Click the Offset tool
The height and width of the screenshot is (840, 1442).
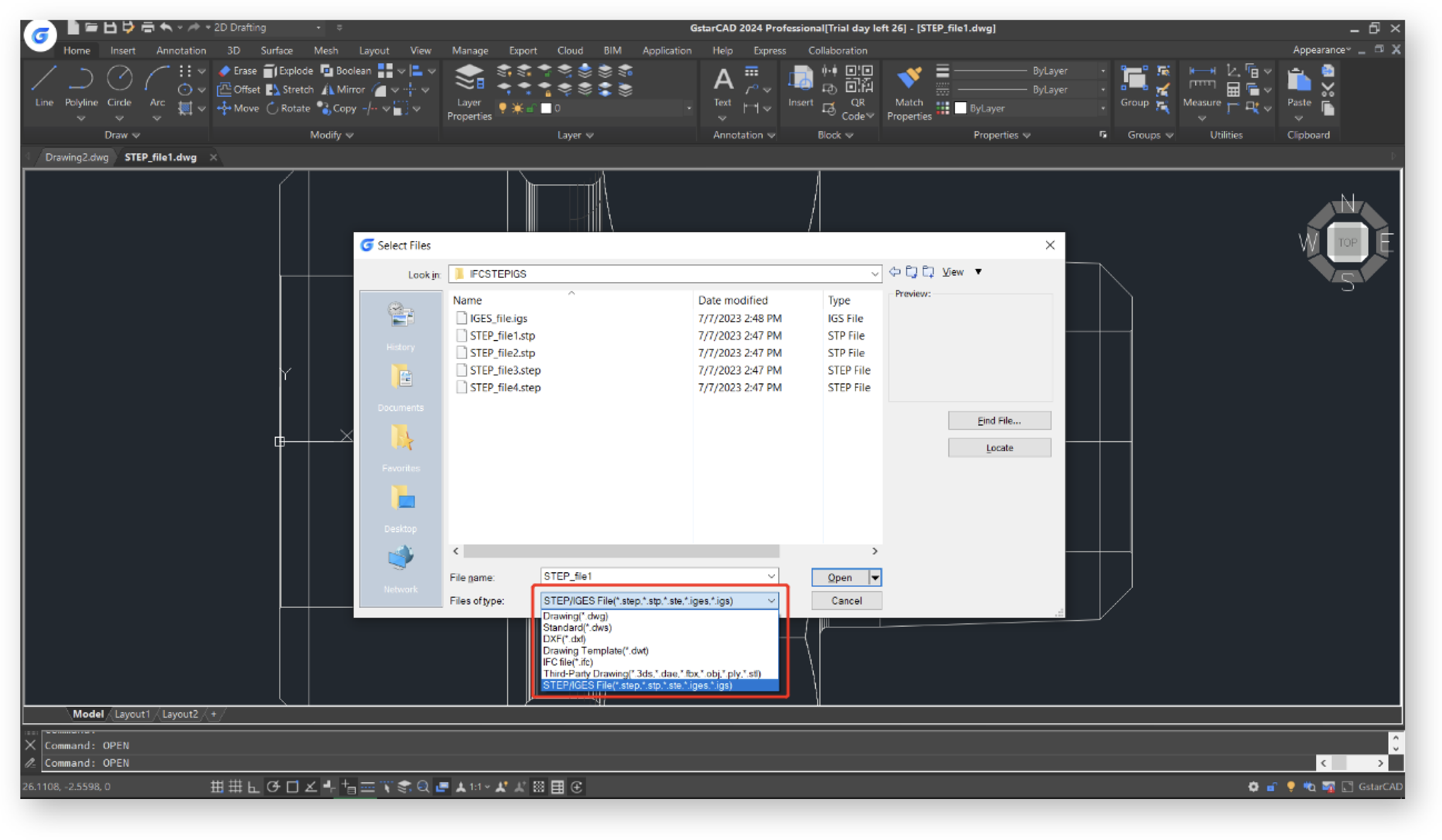[x=238, y=89]
